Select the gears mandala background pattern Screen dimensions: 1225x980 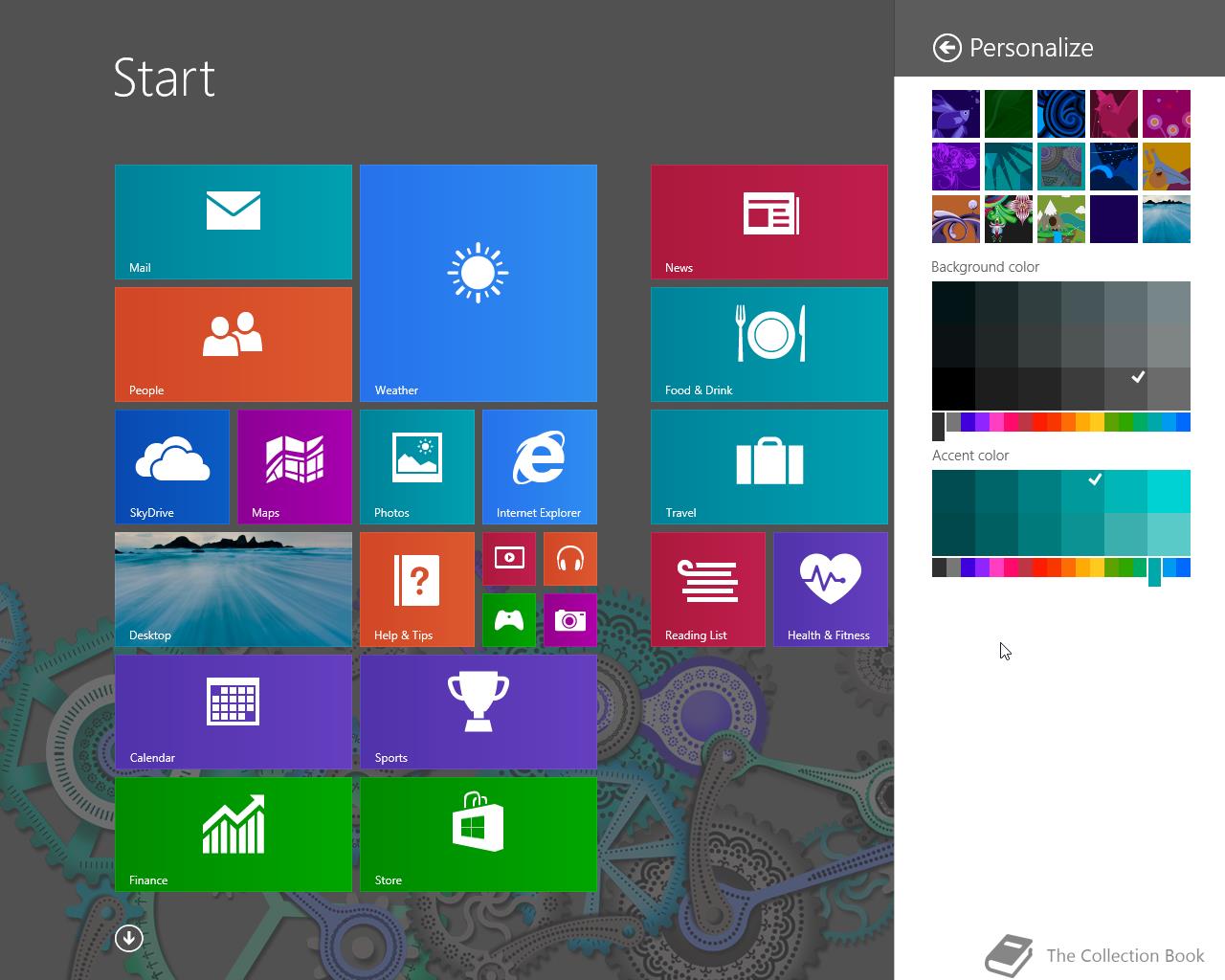pos(1061,167)
